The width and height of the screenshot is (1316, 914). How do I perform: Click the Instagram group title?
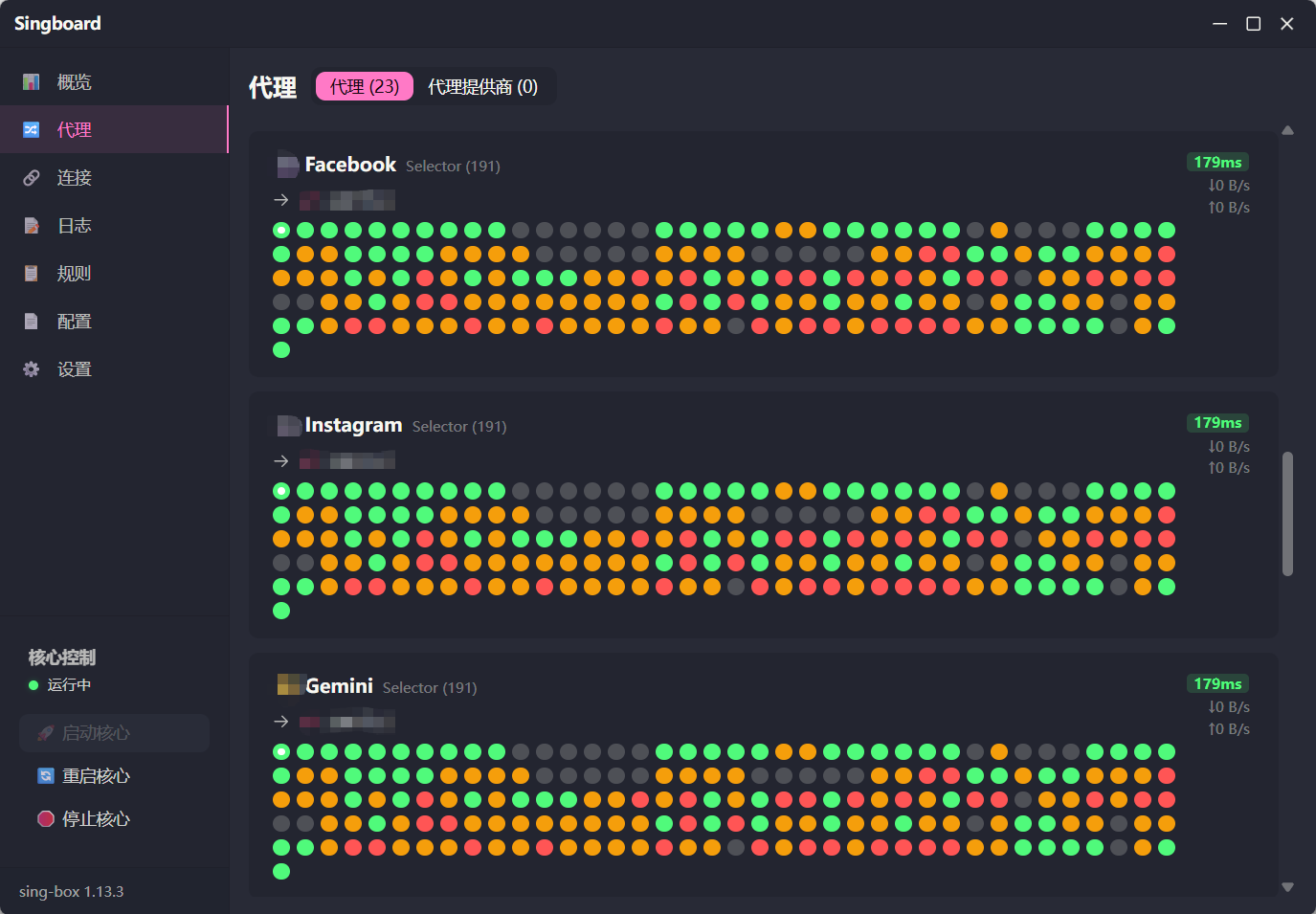[353, 426]
